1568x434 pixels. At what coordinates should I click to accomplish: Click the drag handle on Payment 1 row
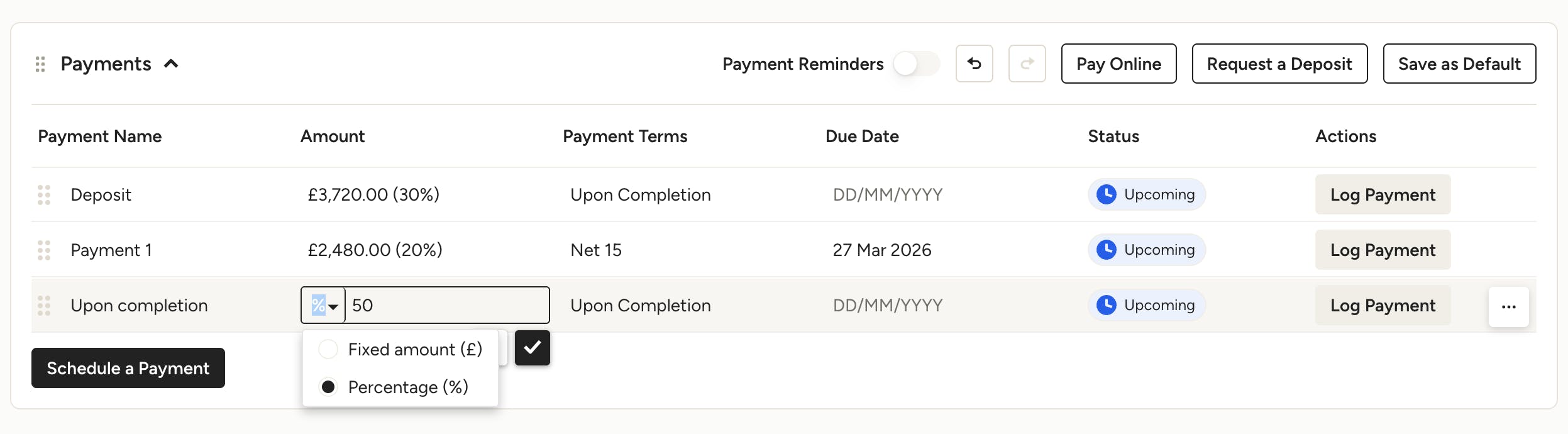click(44, 250)
